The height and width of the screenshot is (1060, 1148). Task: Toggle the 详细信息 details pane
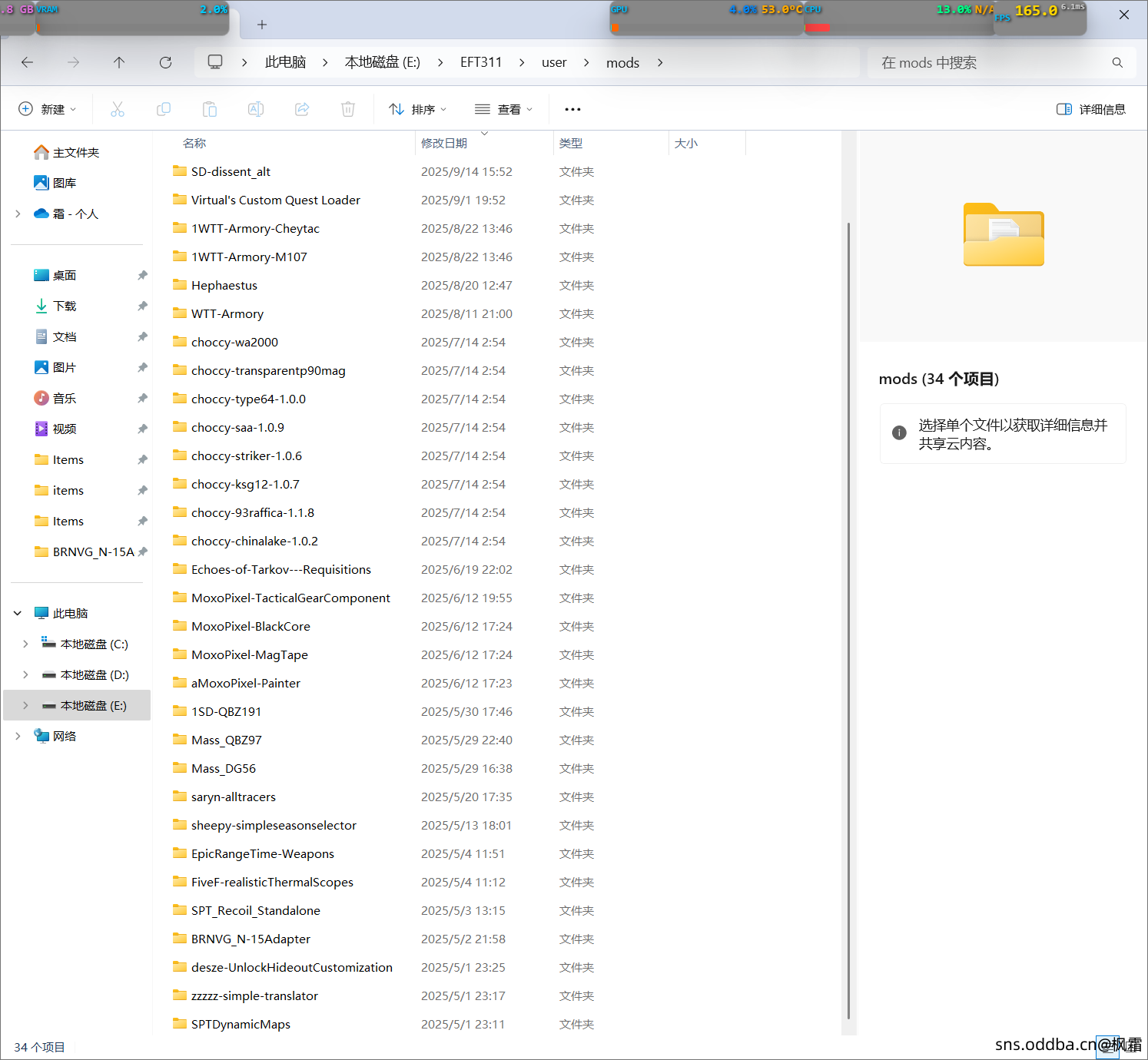pyautogui.click(x=1091, y=109)
